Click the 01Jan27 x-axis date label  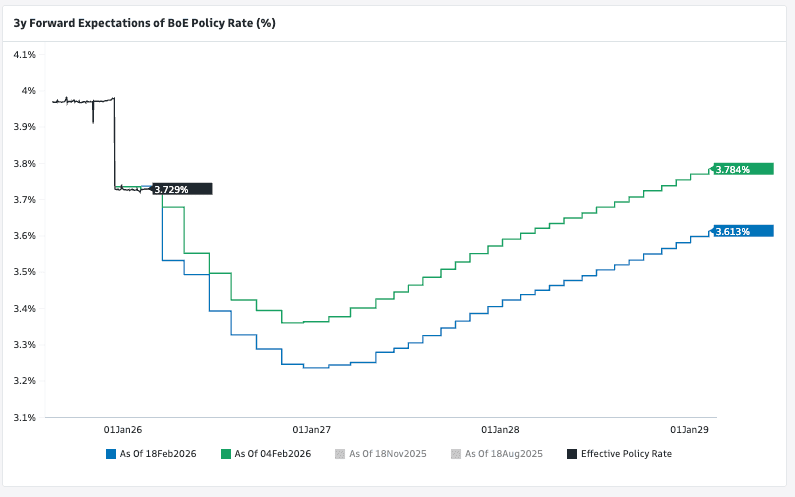click(x=311, y=429)
